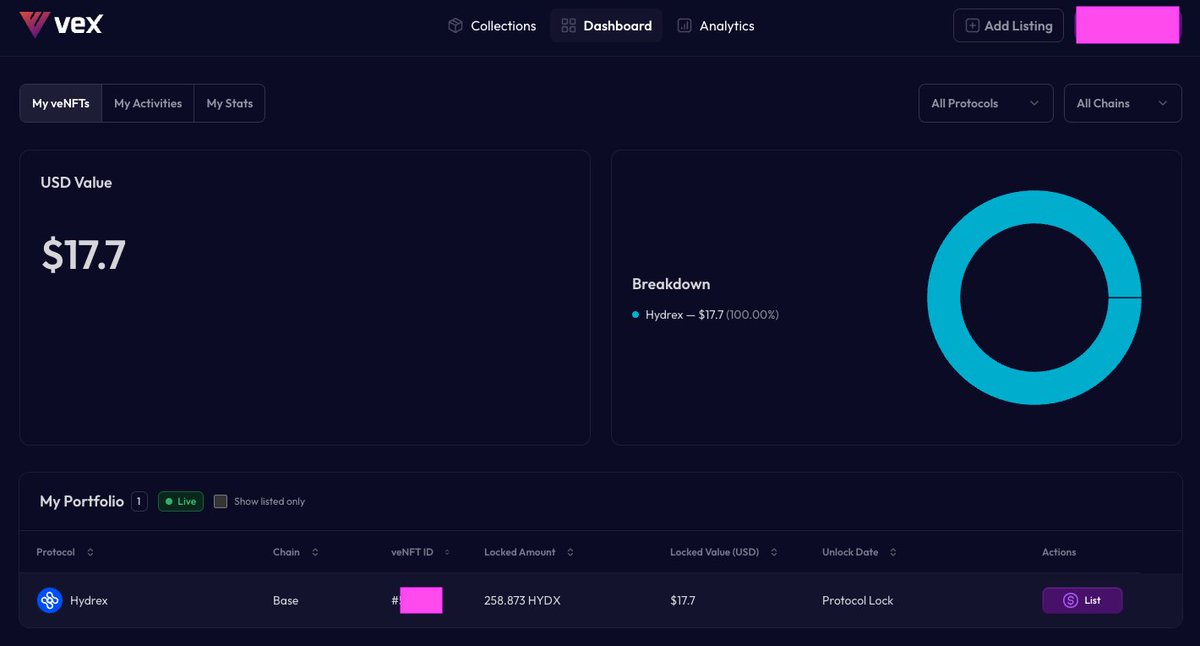The width and height of the screenshot is (1200, 646).
Task: Click the dollar icon on List button
Action: (1071, 600)
